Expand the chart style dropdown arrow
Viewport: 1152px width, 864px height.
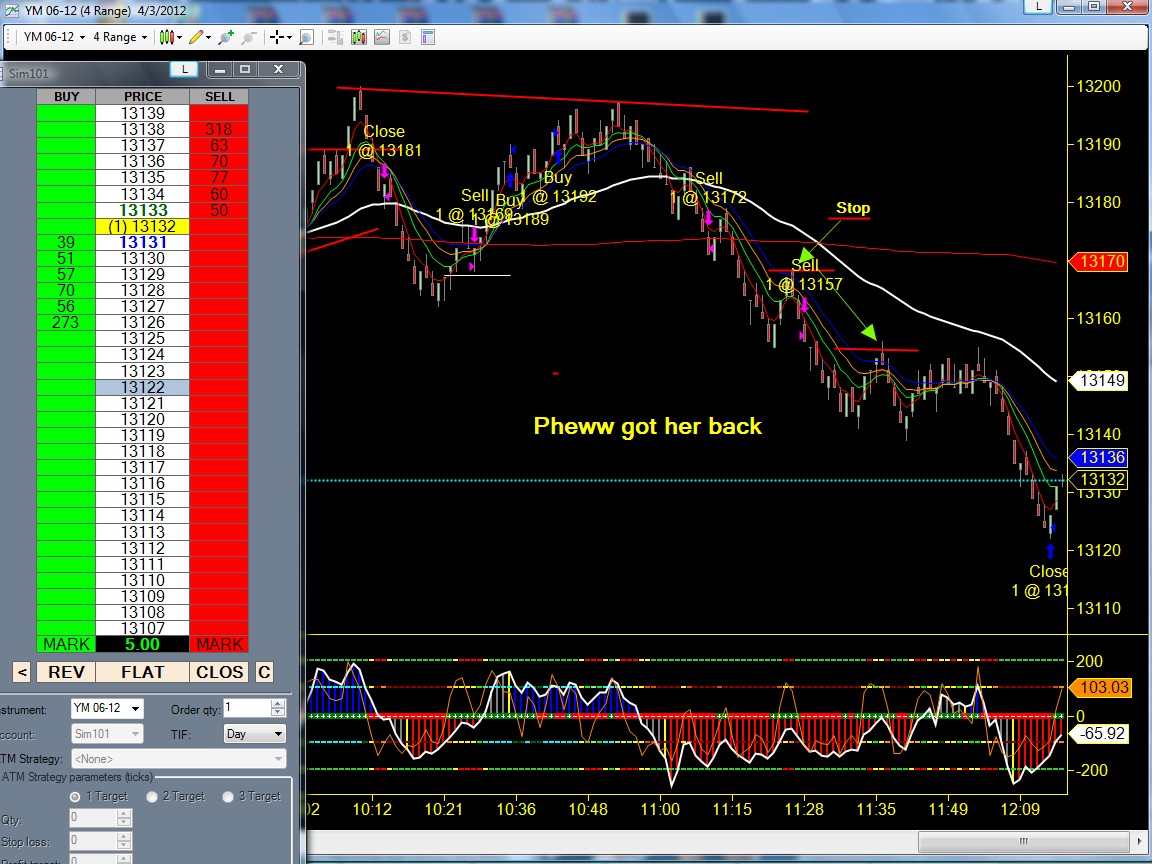[179, 37]
